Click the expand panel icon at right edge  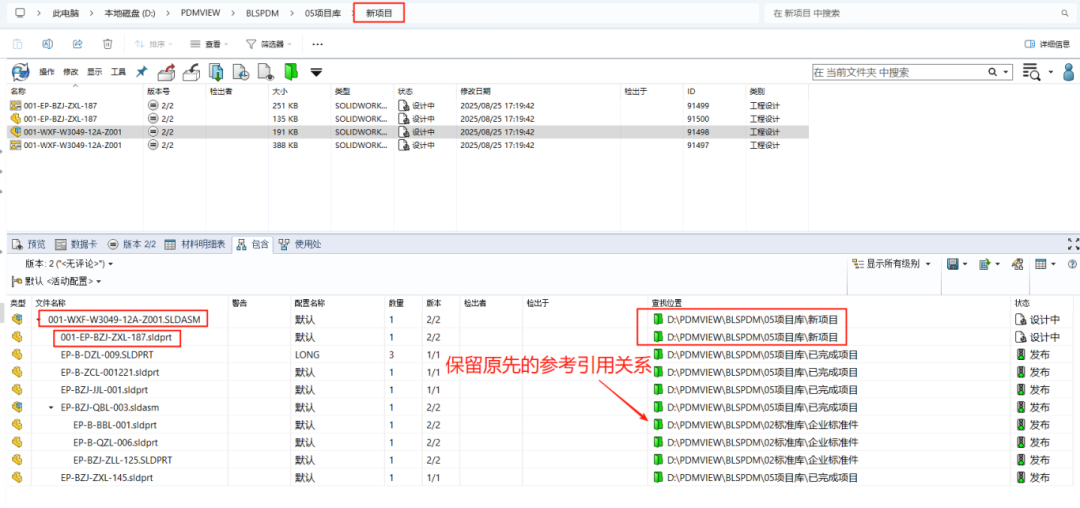[x=1073, y=243]
